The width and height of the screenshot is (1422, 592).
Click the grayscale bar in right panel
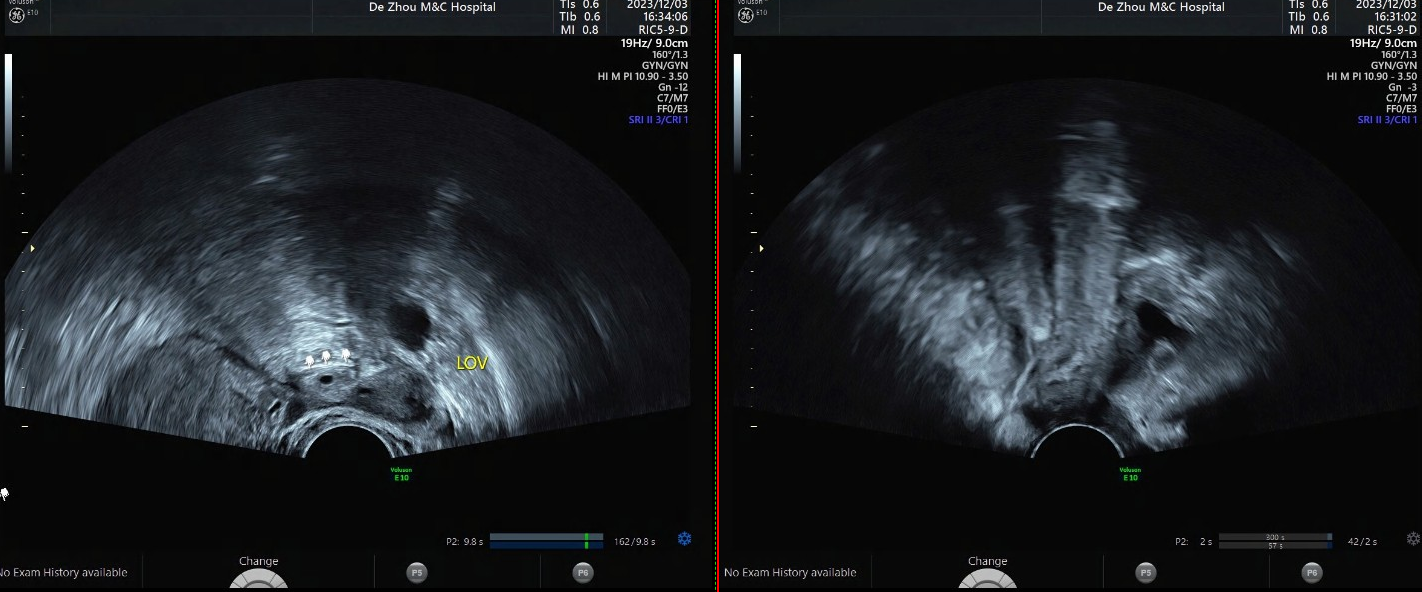tap(738, 112)
